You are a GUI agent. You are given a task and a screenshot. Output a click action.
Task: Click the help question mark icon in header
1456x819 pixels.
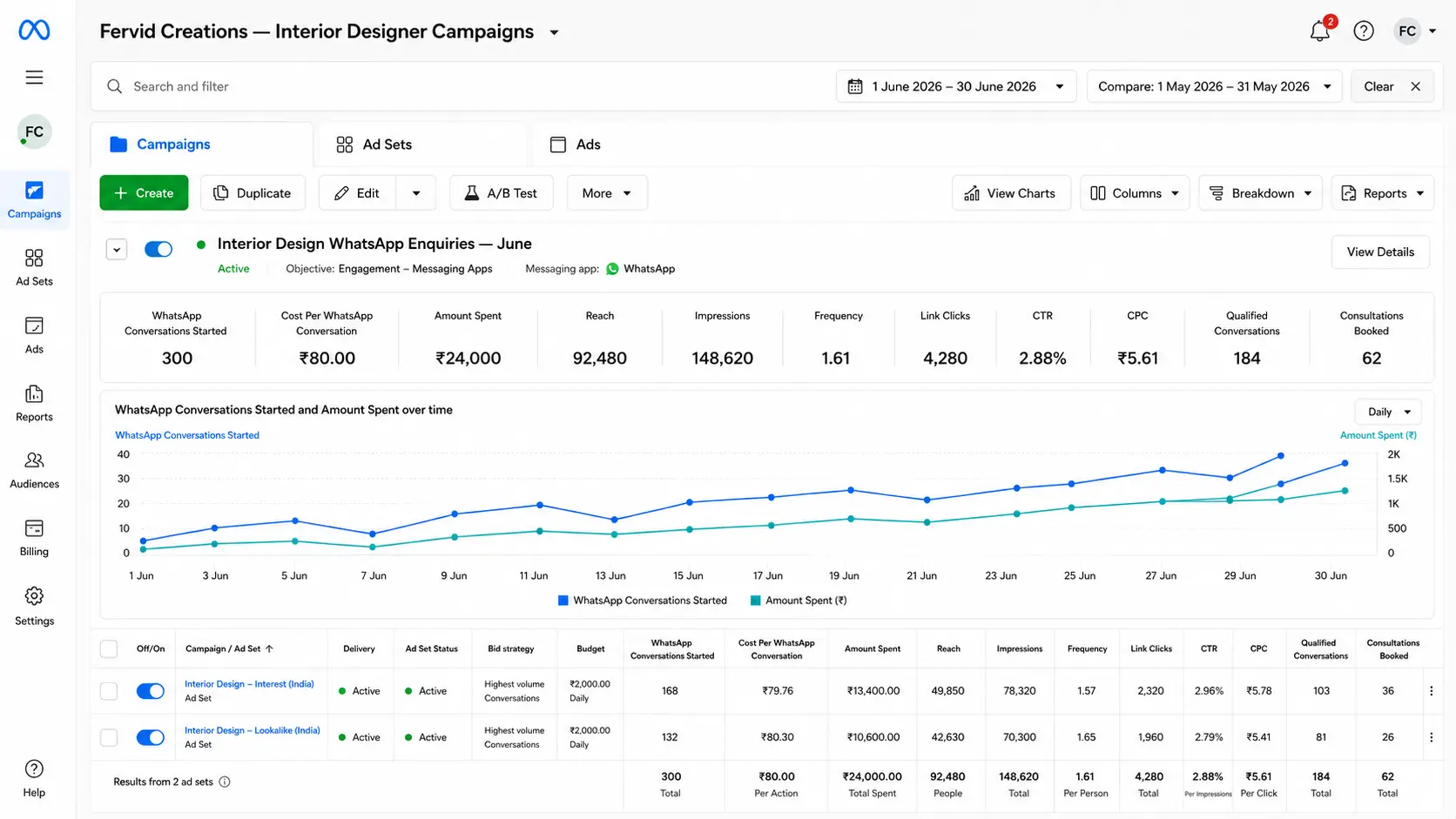[1364, 31]
